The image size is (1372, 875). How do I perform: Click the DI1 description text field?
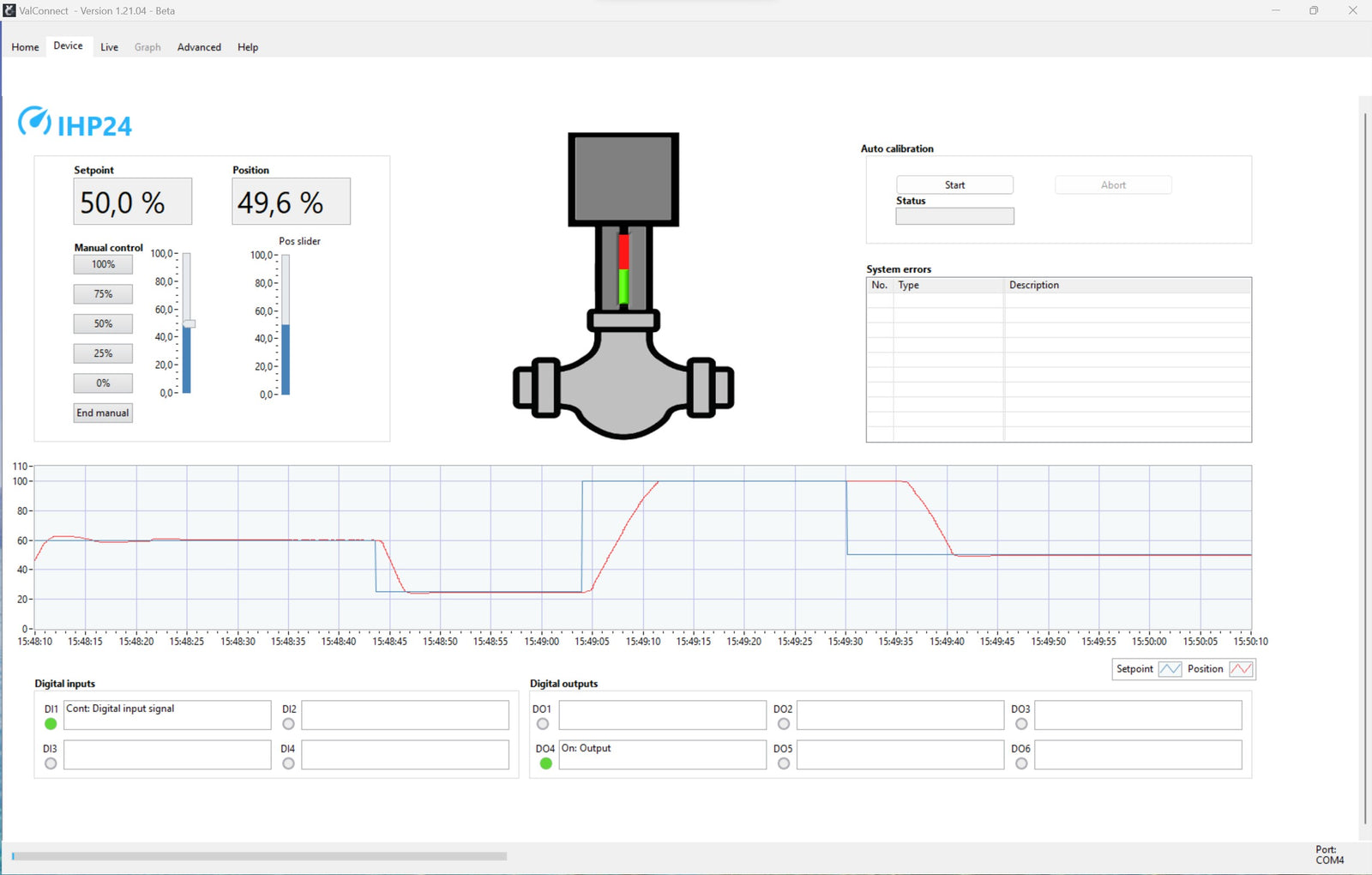[x=167, y=715]
